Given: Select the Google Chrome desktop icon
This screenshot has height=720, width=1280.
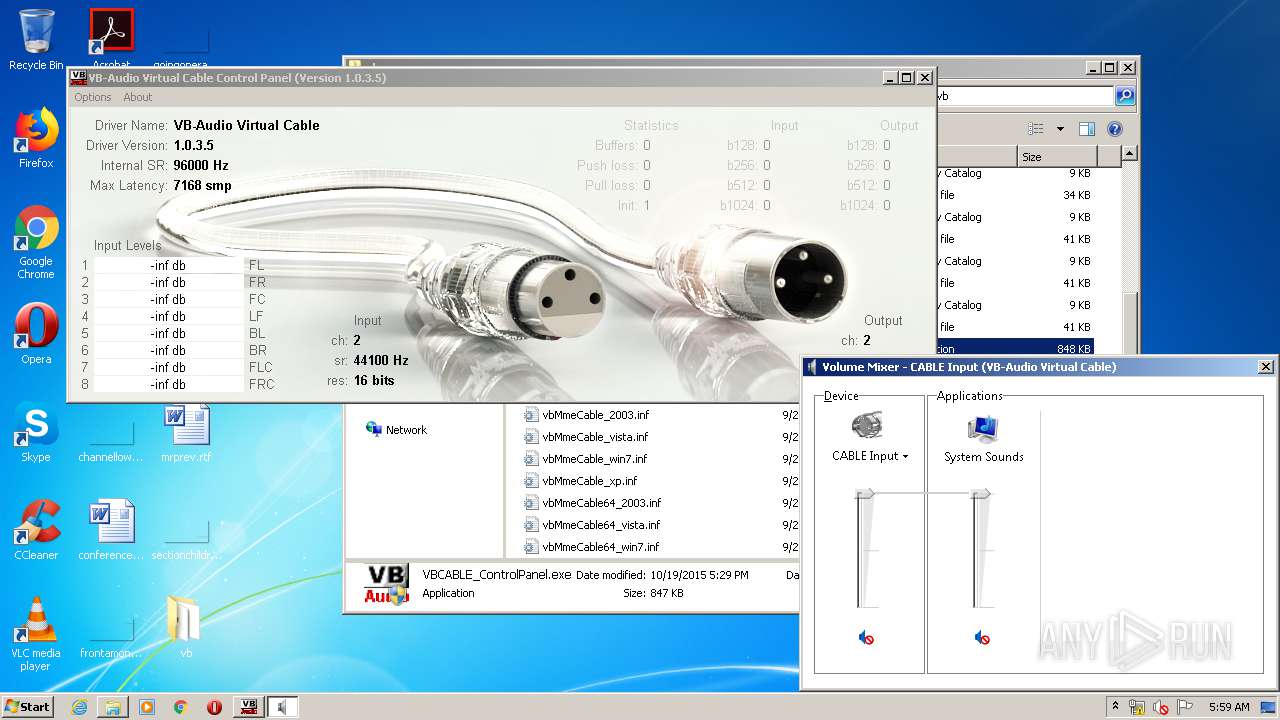Looking at the screenshot, I should pos(36,242).
